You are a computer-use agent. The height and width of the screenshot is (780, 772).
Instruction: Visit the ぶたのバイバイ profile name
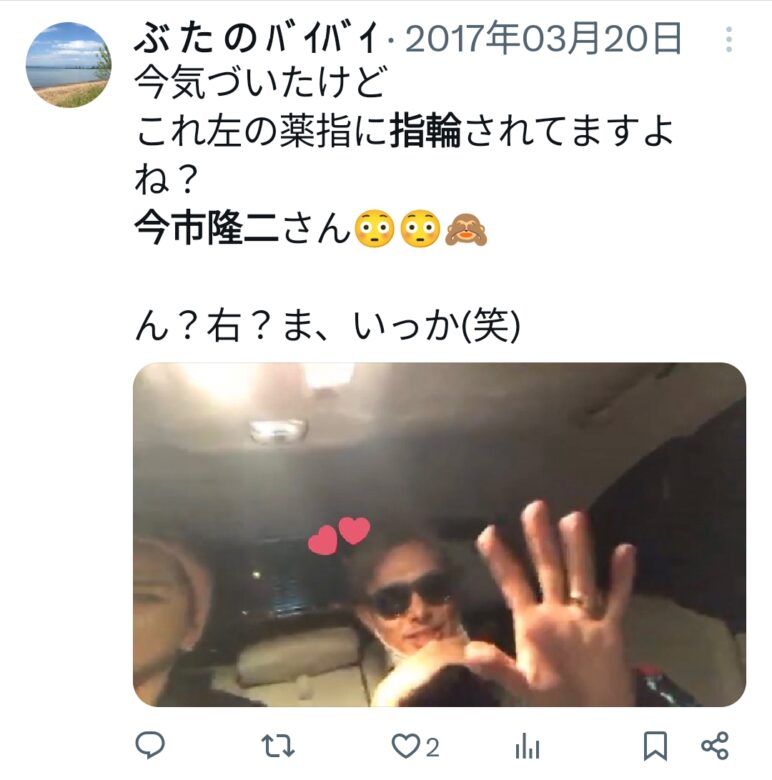pos(257,39)
